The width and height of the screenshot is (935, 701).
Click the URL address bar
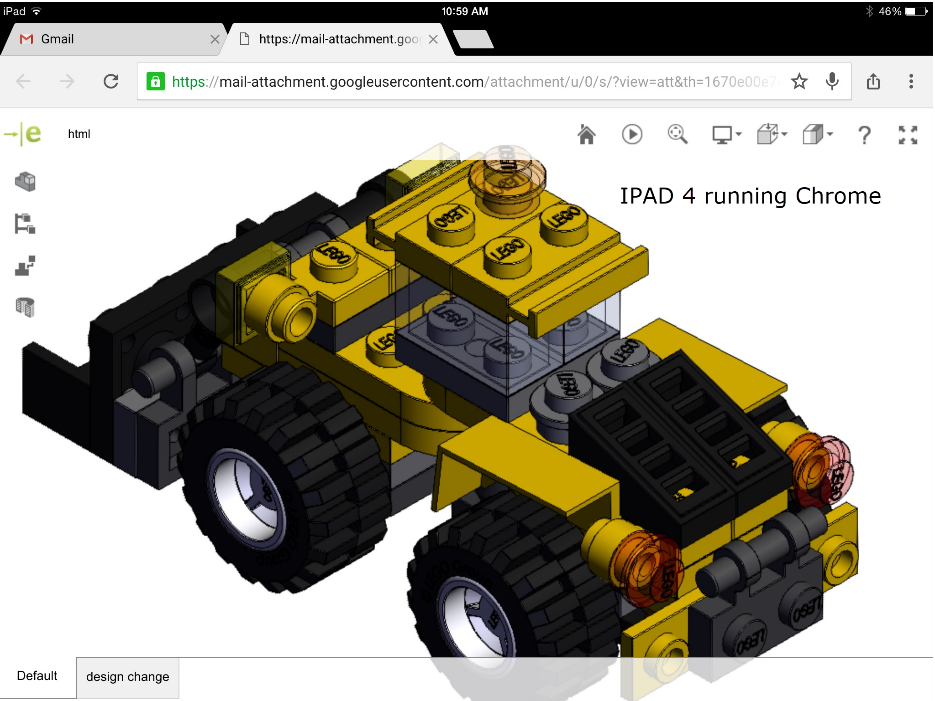coord(494,82)
